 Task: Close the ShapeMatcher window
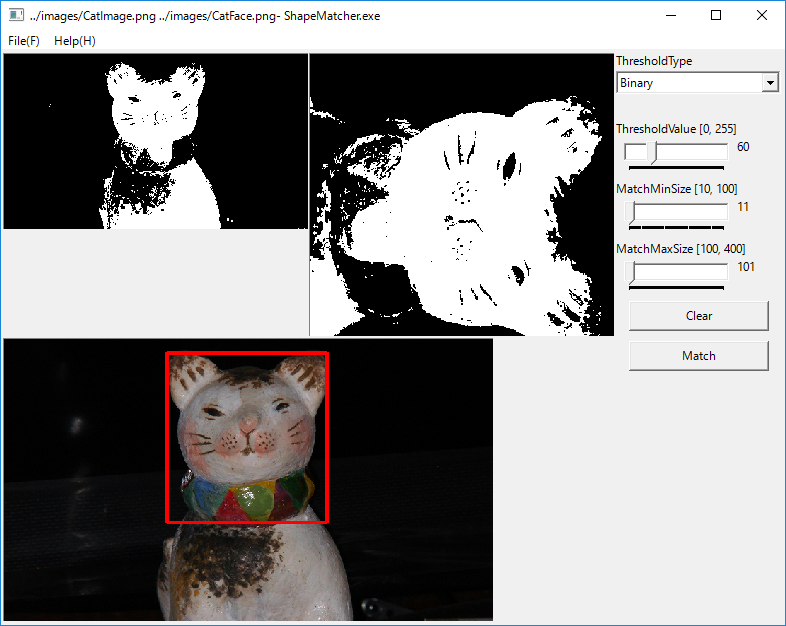[761, 16]
